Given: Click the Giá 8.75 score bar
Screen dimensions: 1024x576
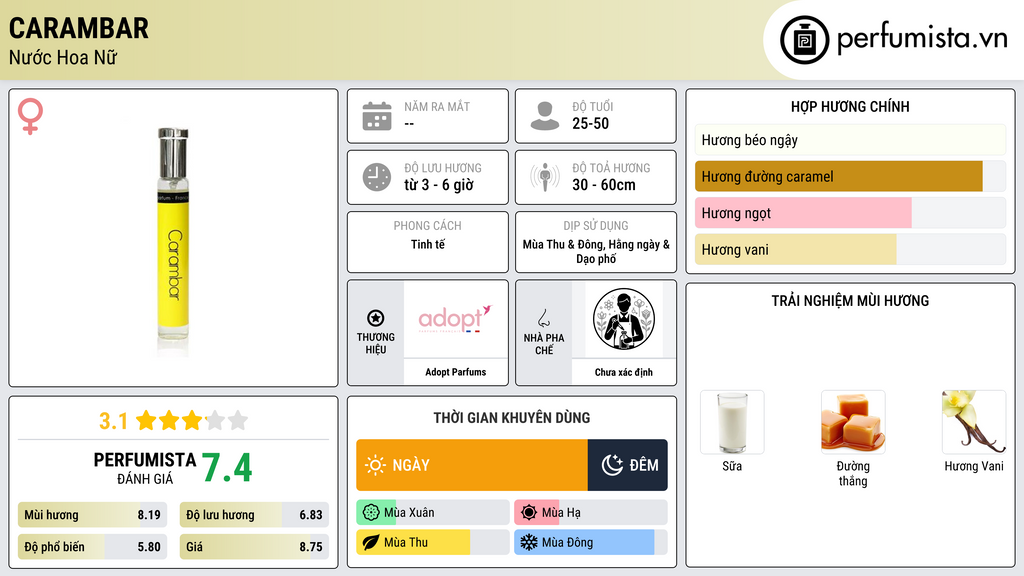Looking at the screenshot, I should [254, 547].
